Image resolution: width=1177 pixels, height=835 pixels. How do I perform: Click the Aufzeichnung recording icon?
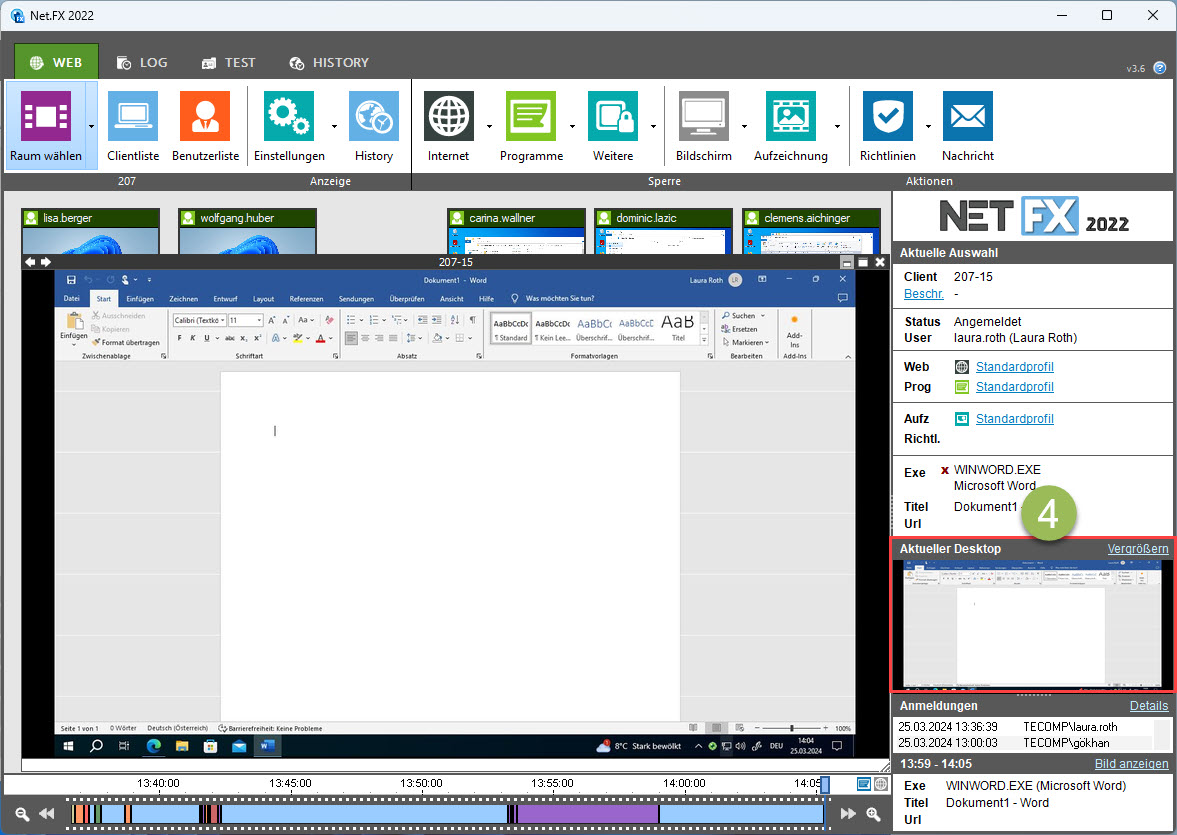[x=790, y=116]
